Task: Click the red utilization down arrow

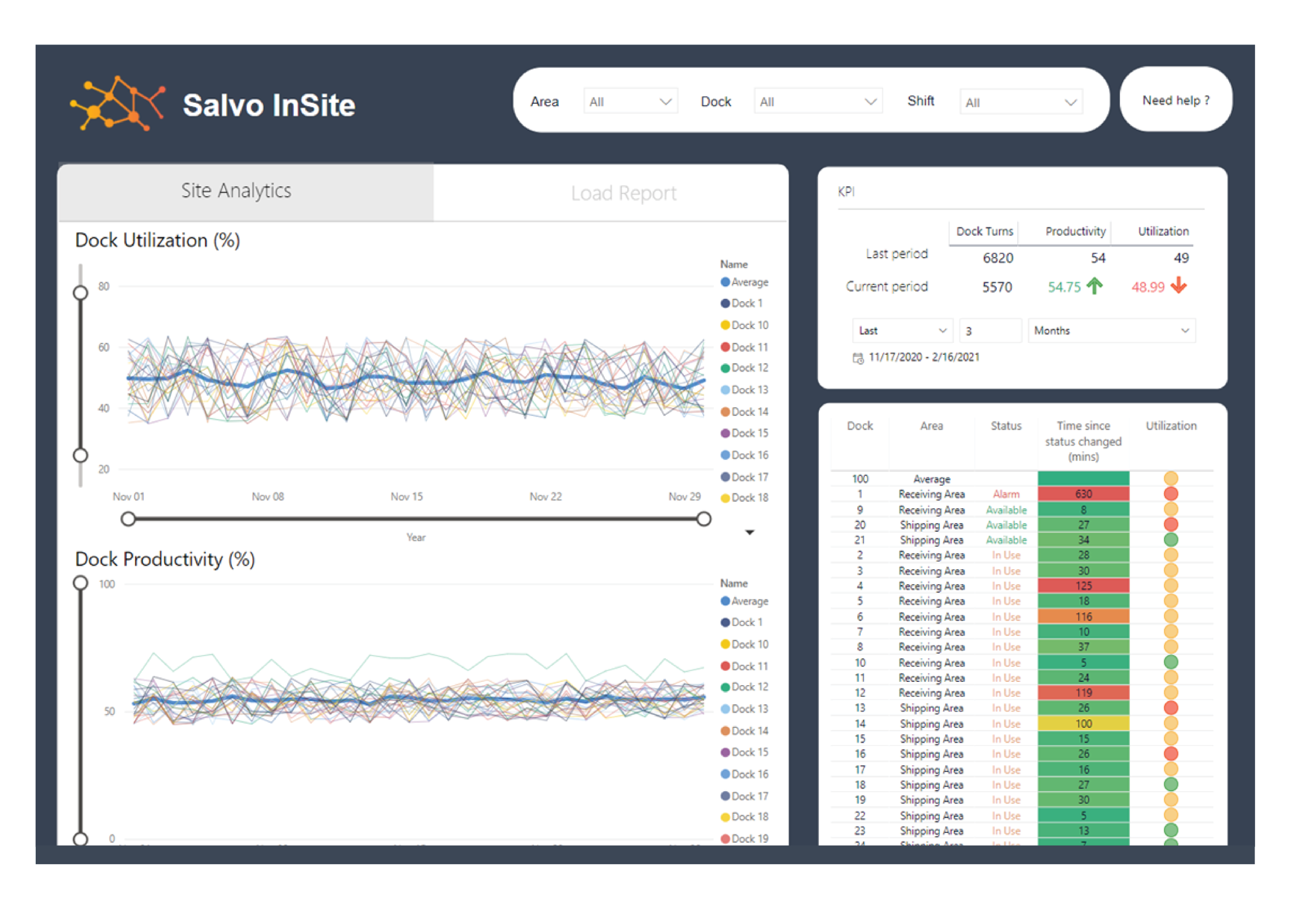Action: tap(1179, 285)
